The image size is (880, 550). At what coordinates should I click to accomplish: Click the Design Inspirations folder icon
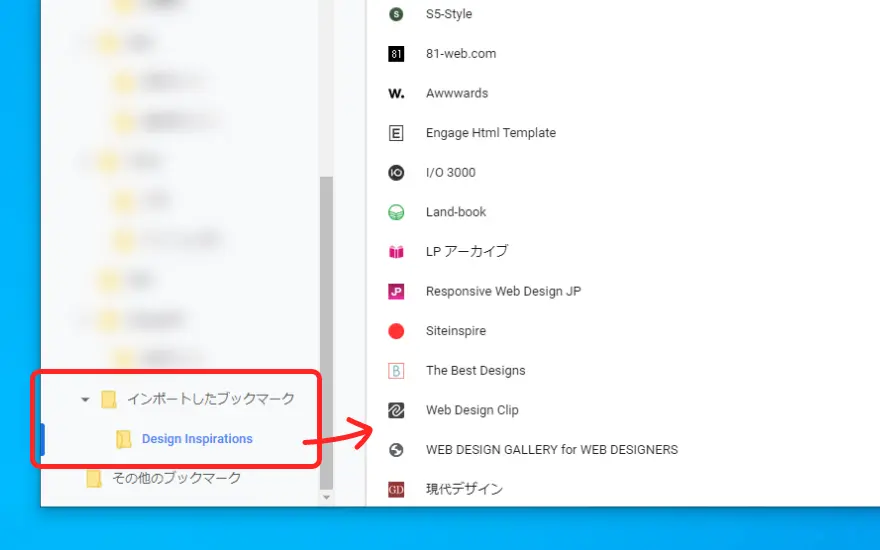click(x=123, y=439)
